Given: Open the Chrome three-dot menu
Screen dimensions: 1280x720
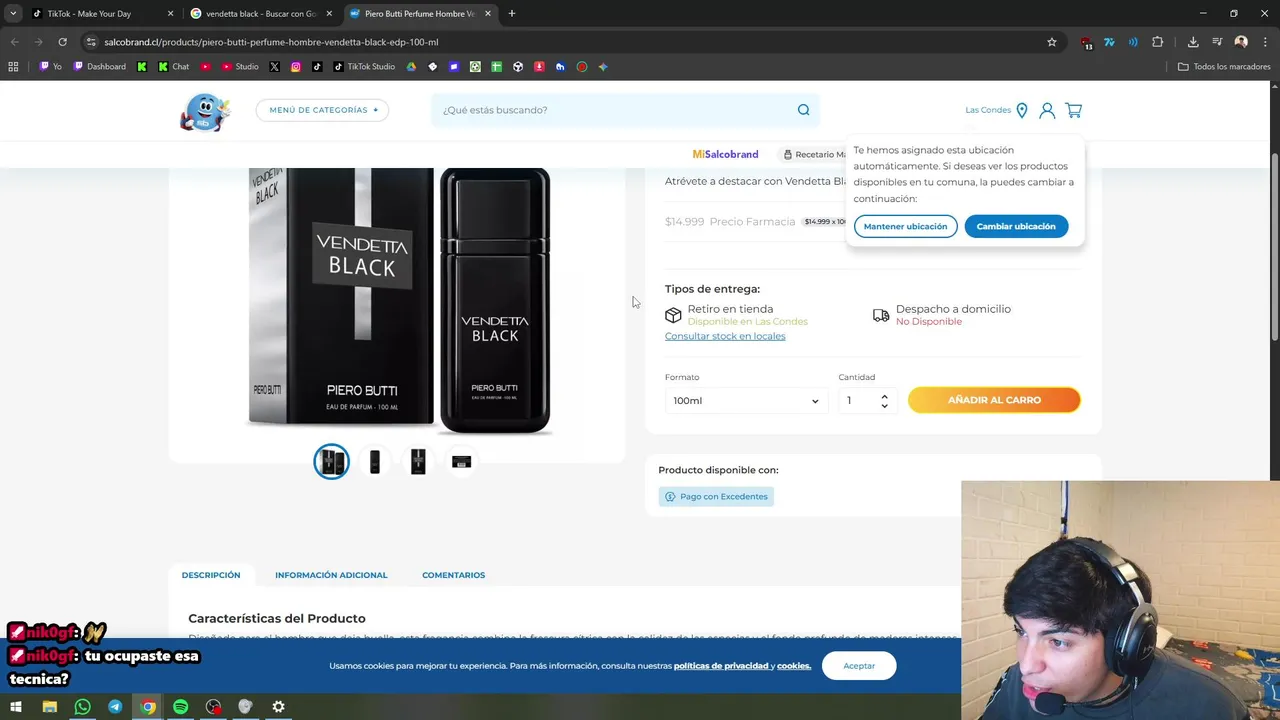Looking at the screenshot, I should point(1265,42).
